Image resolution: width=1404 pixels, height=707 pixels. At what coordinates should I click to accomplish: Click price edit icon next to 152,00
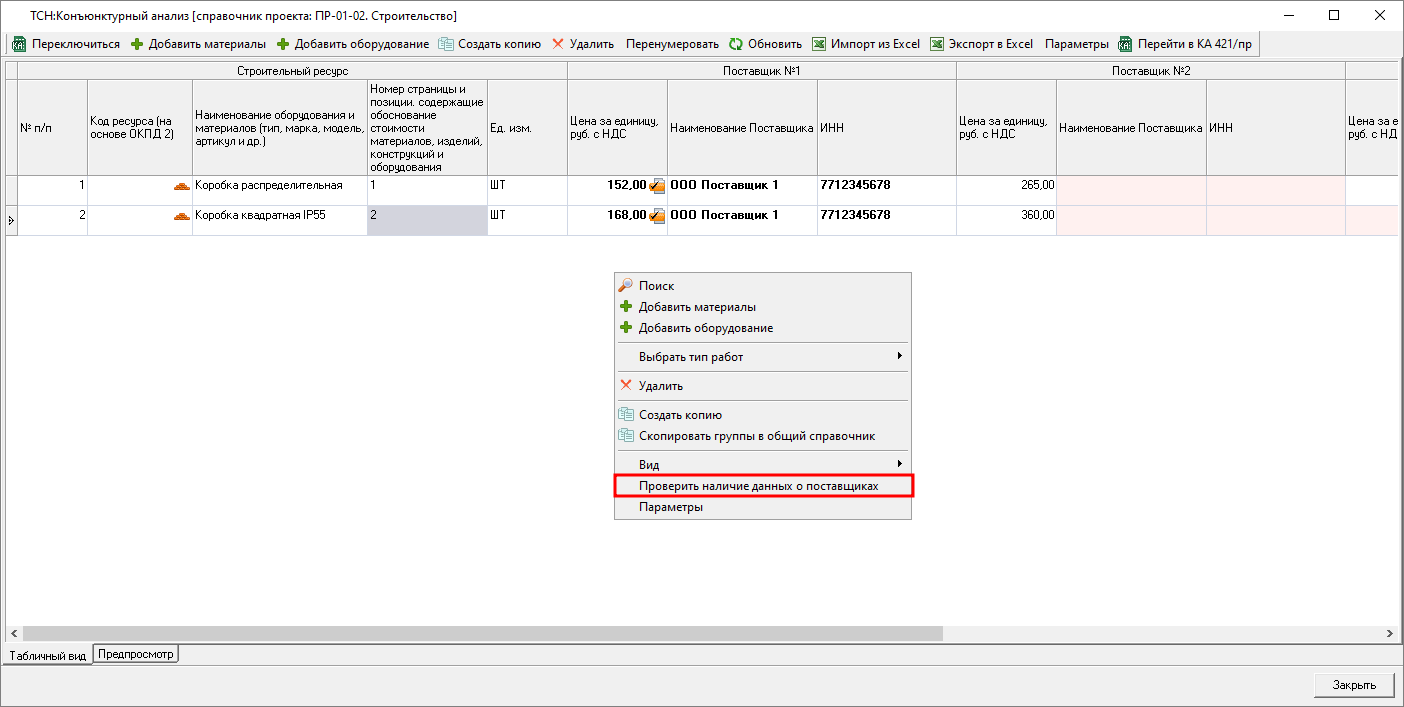657,186
